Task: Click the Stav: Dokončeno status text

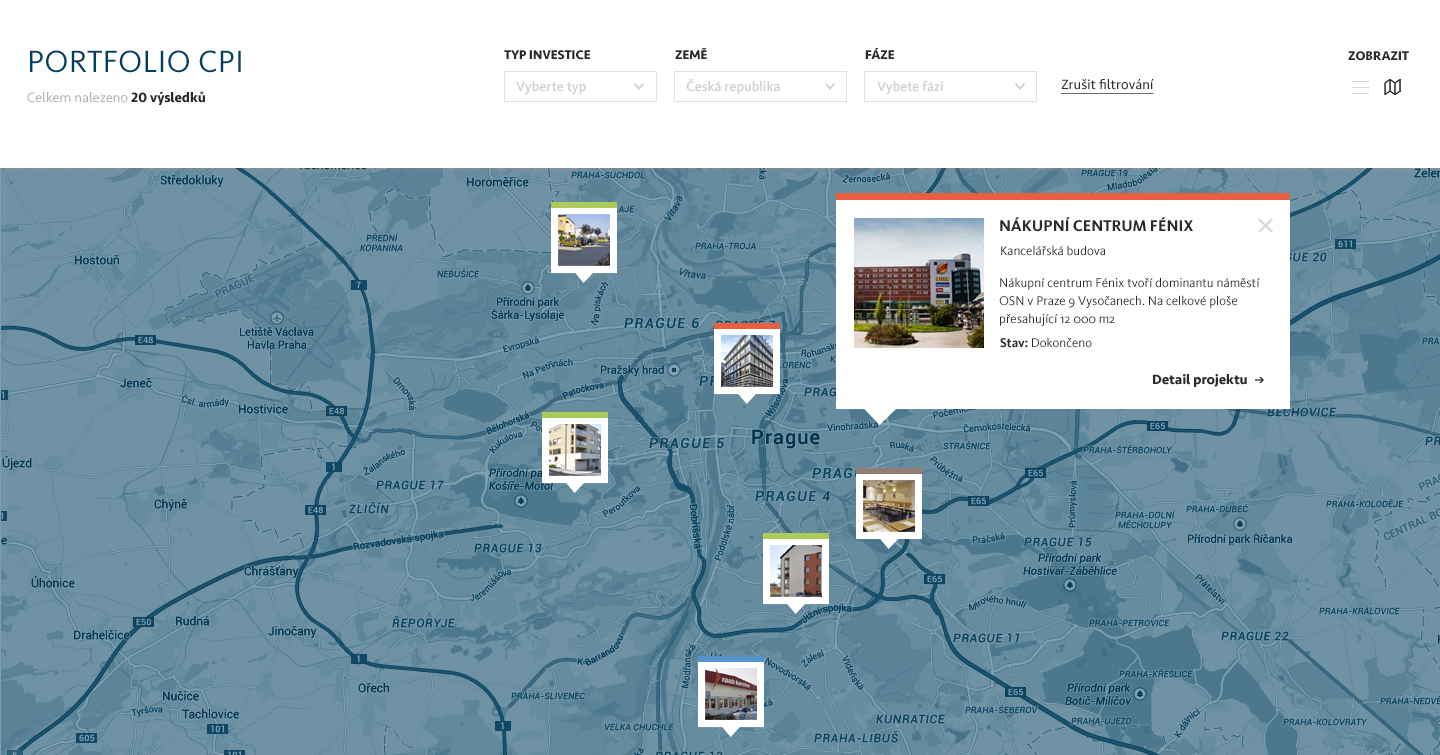Action: (x=1046, y=343)
